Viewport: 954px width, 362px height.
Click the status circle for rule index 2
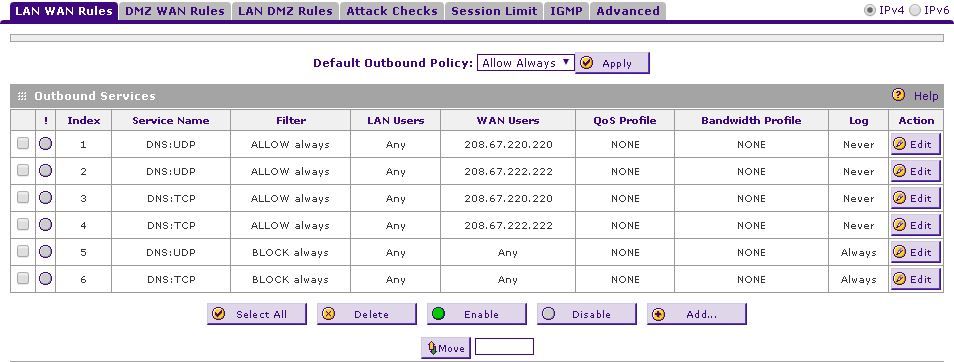click(45, 171)
